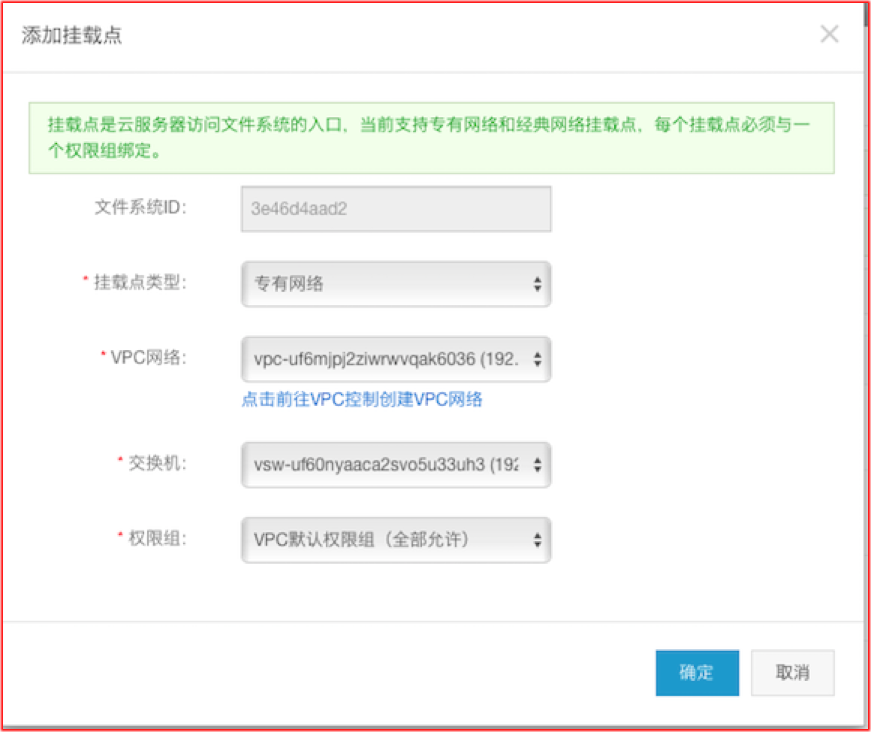Click the 添加挂载点 dialog title
Image resolution: width=871 pixels, height=732 pixels.
(x=72, y=35)
